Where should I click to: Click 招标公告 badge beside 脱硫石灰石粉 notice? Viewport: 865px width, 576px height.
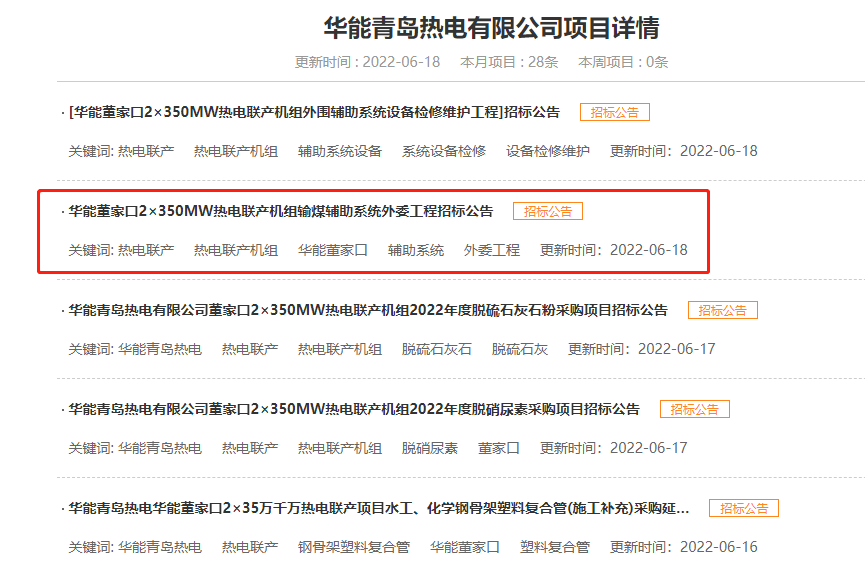tap(722, 310)
